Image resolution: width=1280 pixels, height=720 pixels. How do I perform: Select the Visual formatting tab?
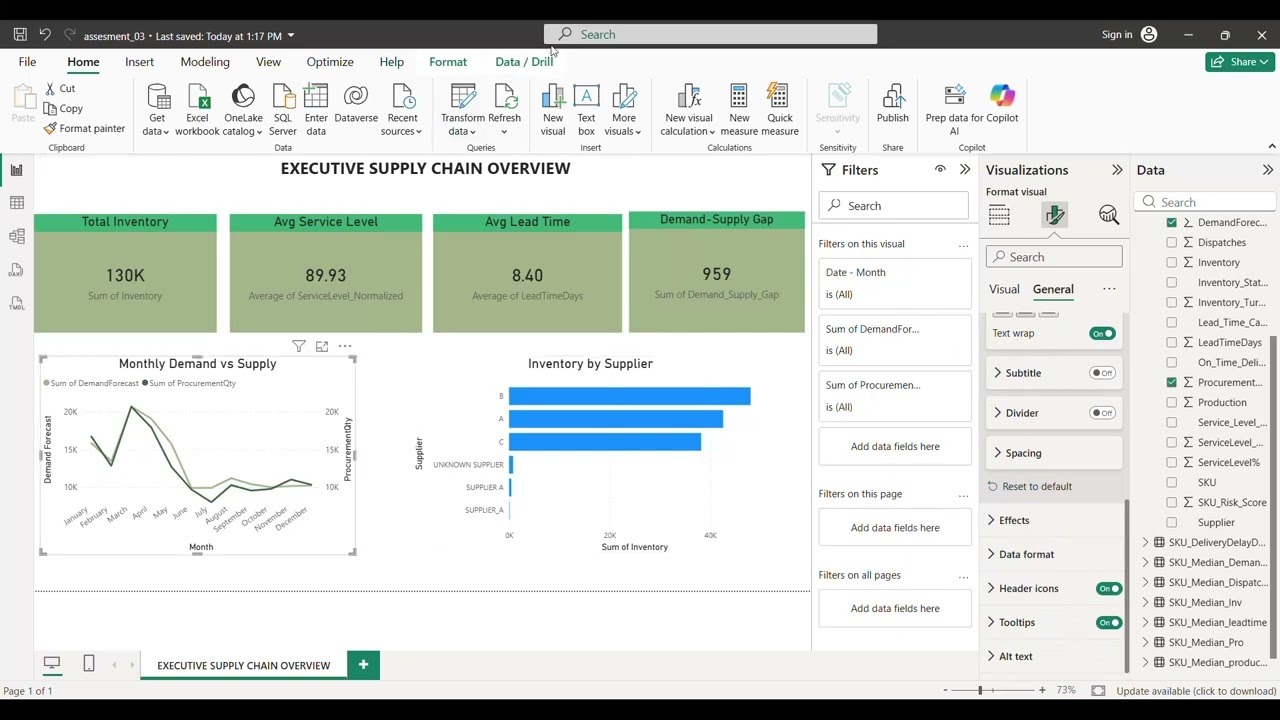1004,289
